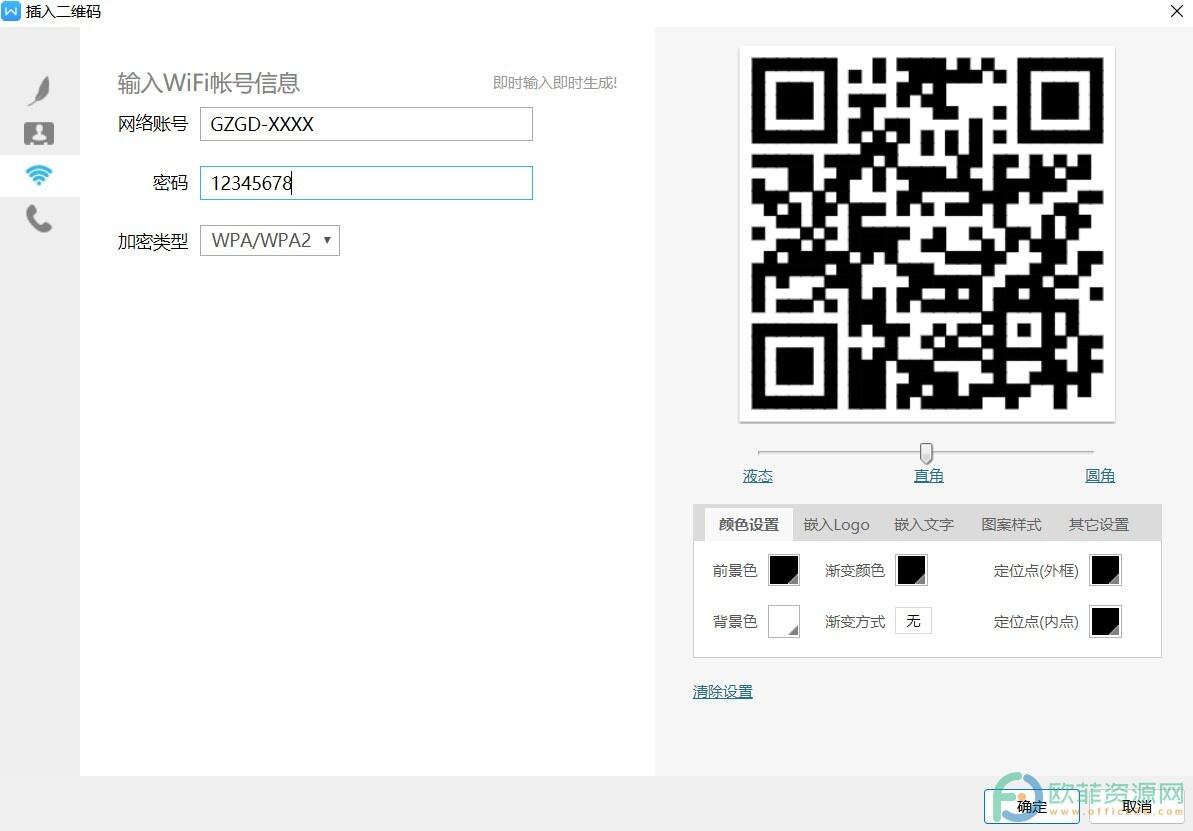Switch to the 其它设置 tab

[x=1099, y=524]
